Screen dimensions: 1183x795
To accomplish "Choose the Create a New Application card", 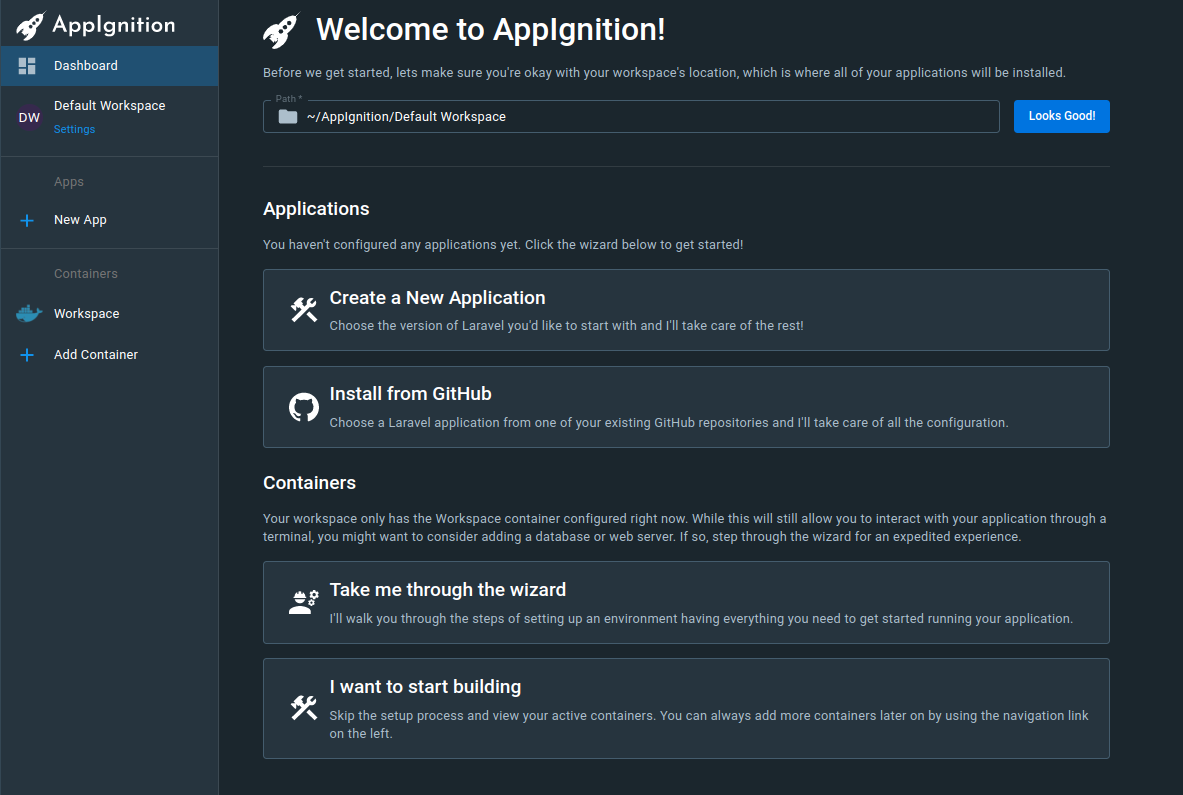I will [x=686, y=309].
